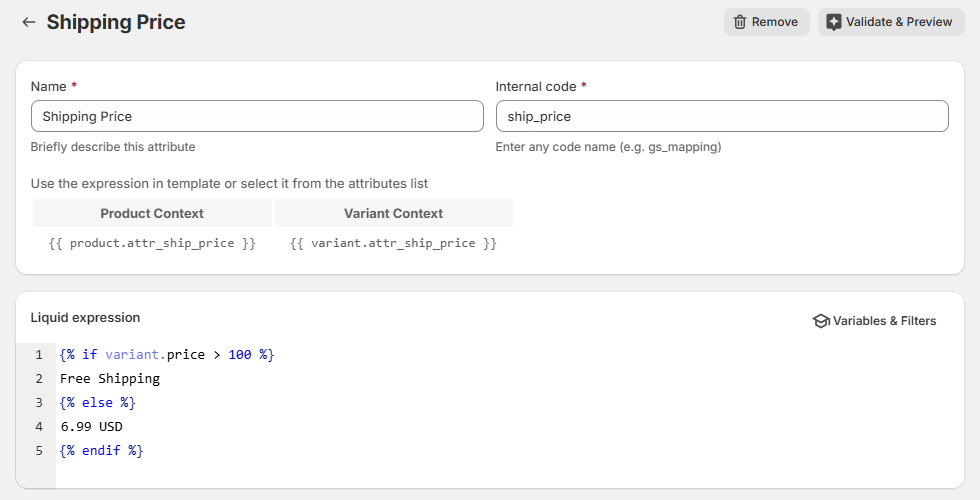Click the variant.attr_ship_price expression
Screen dimensions: 980x500
click(x=393, y=243)
